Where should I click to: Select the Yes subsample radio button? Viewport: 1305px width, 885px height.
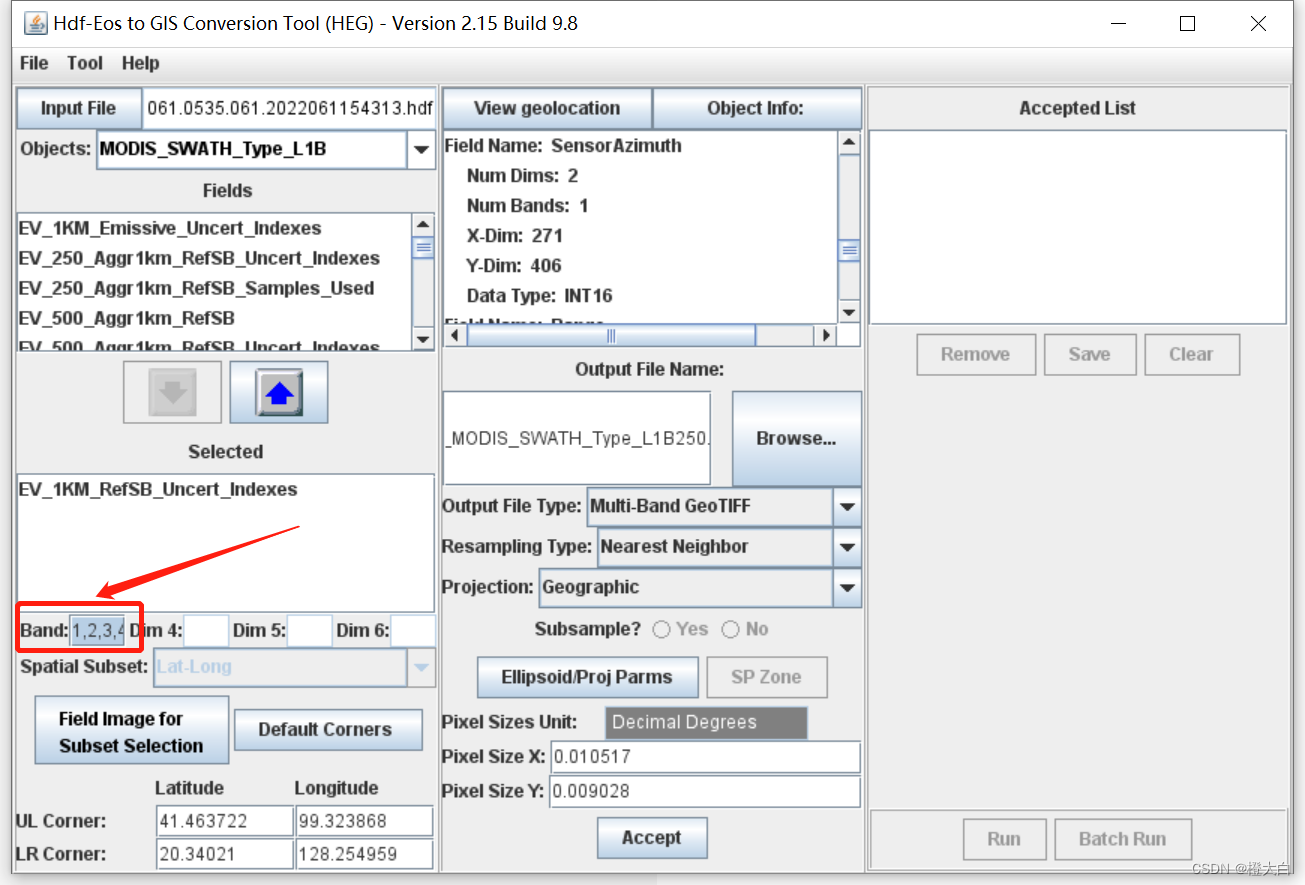point(661,629)
